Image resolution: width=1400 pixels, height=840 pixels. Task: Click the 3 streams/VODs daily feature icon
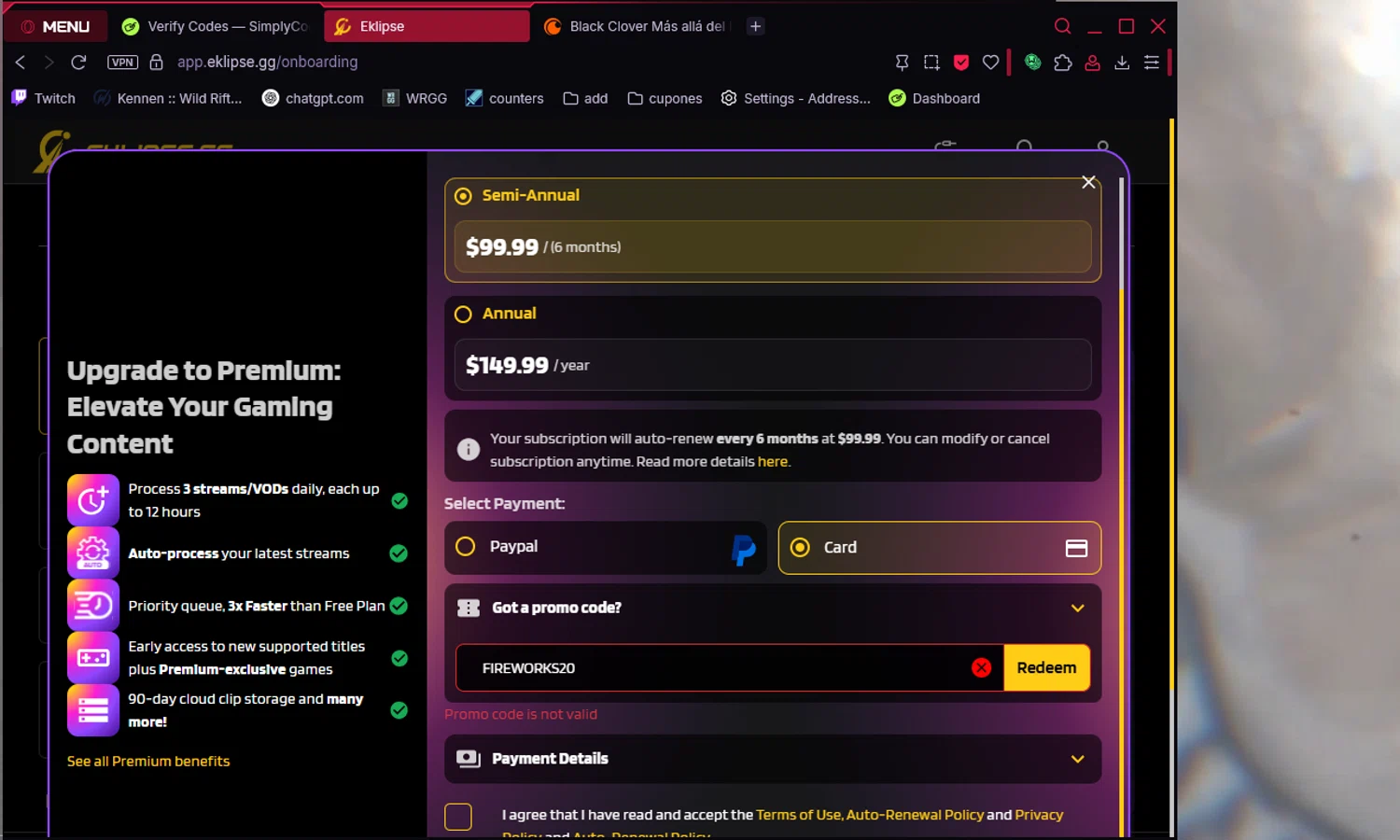pyautogui.click(x=93, y=500)
